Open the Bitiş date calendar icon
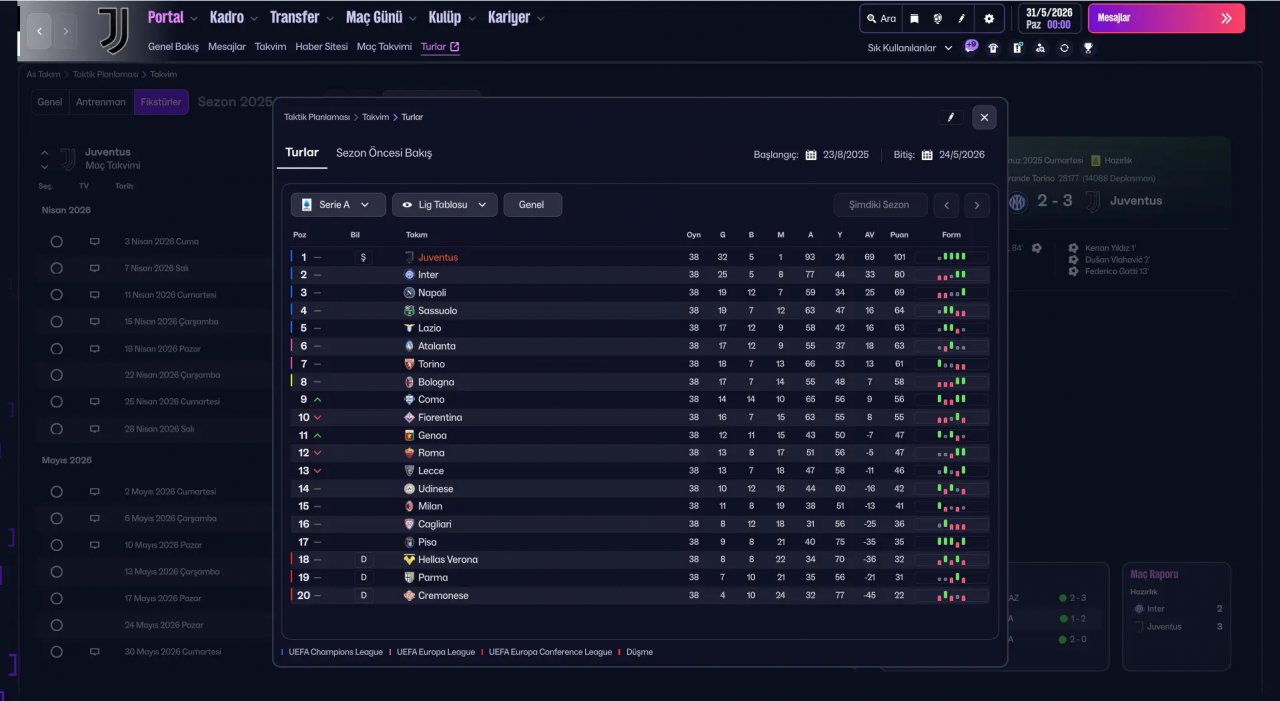Screen dimensions: 1280x701 pos(927,155)
